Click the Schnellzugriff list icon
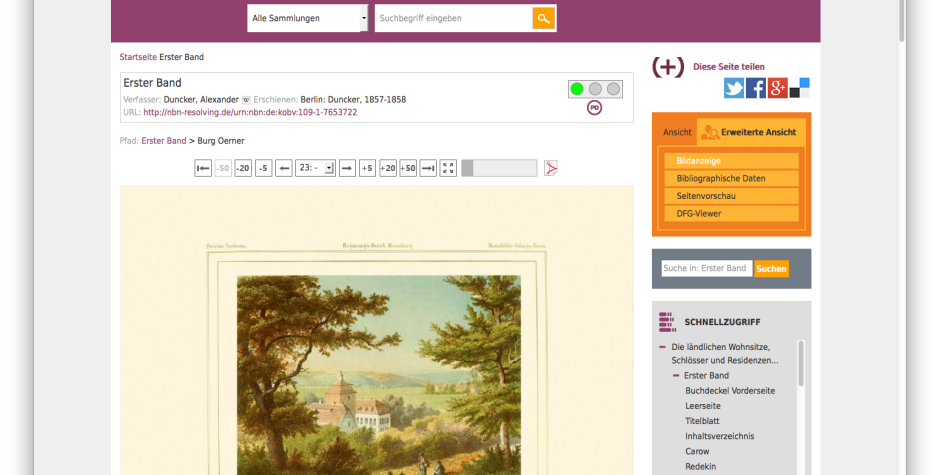940x475 pixels. click(667, 322)
